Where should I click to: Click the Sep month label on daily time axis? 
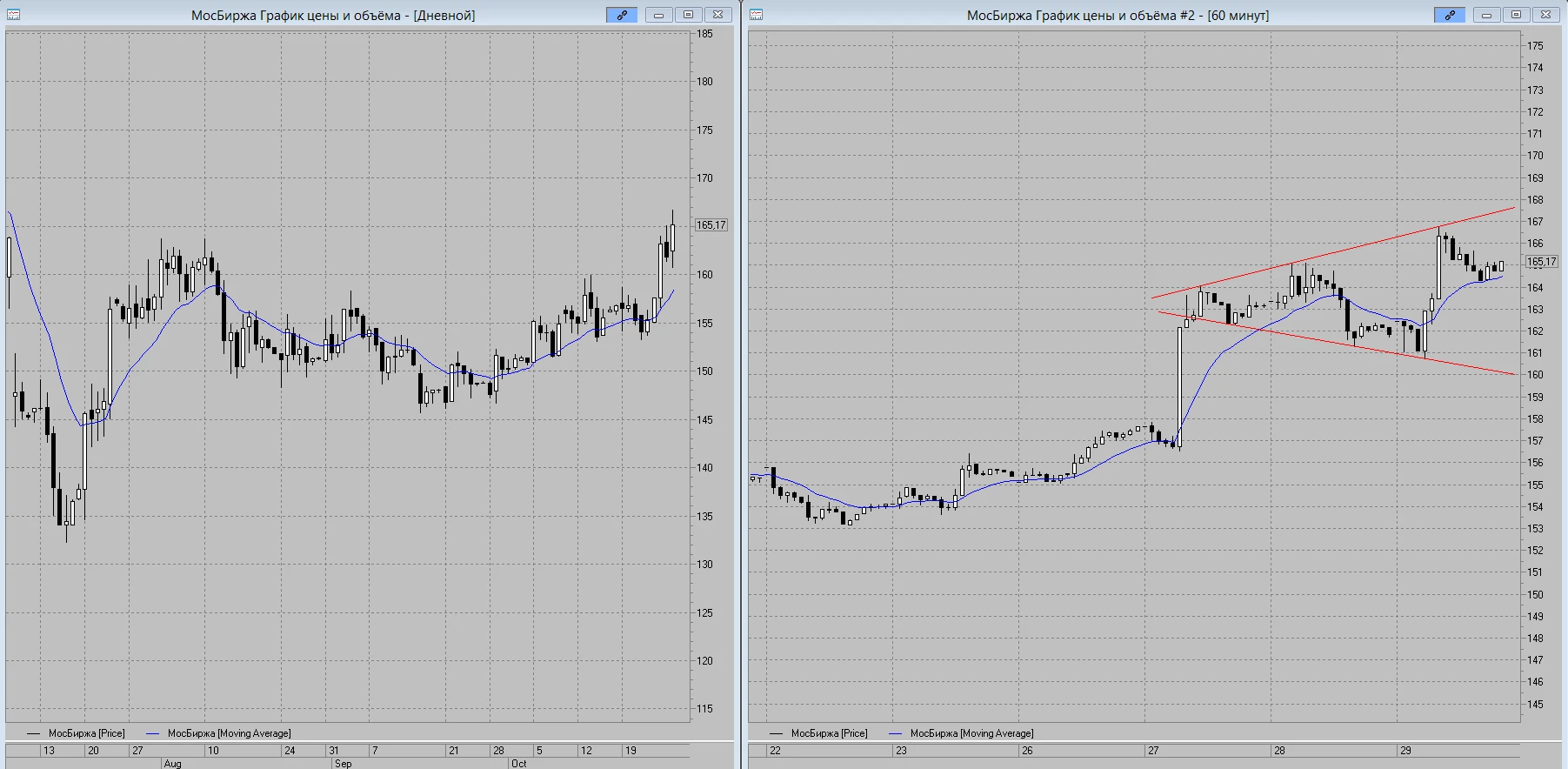point(343,764)
